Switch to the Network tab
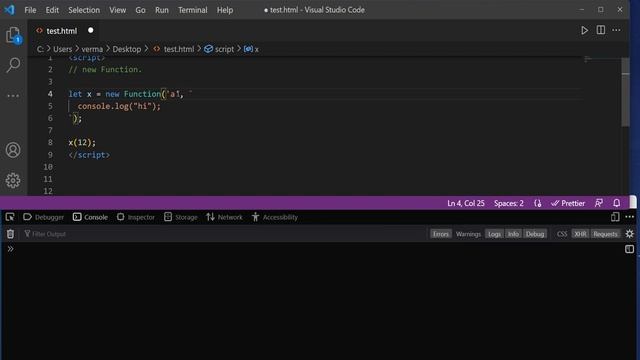The height and width of the screenshot is (360, 640). [x=224, y=217]
